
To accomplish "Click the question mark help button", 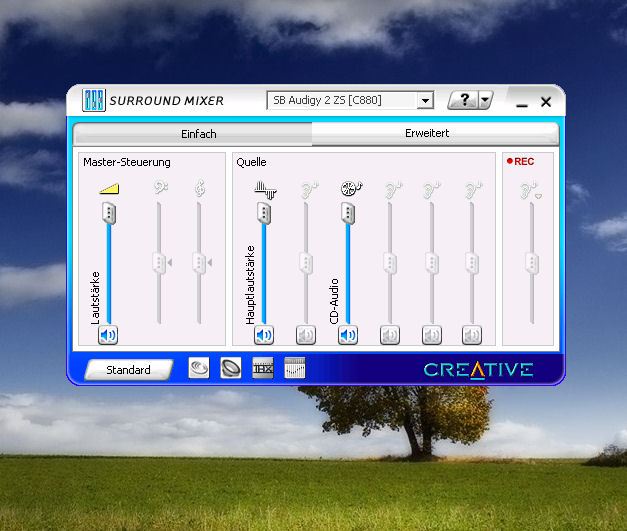I will (x=463, y=100).
